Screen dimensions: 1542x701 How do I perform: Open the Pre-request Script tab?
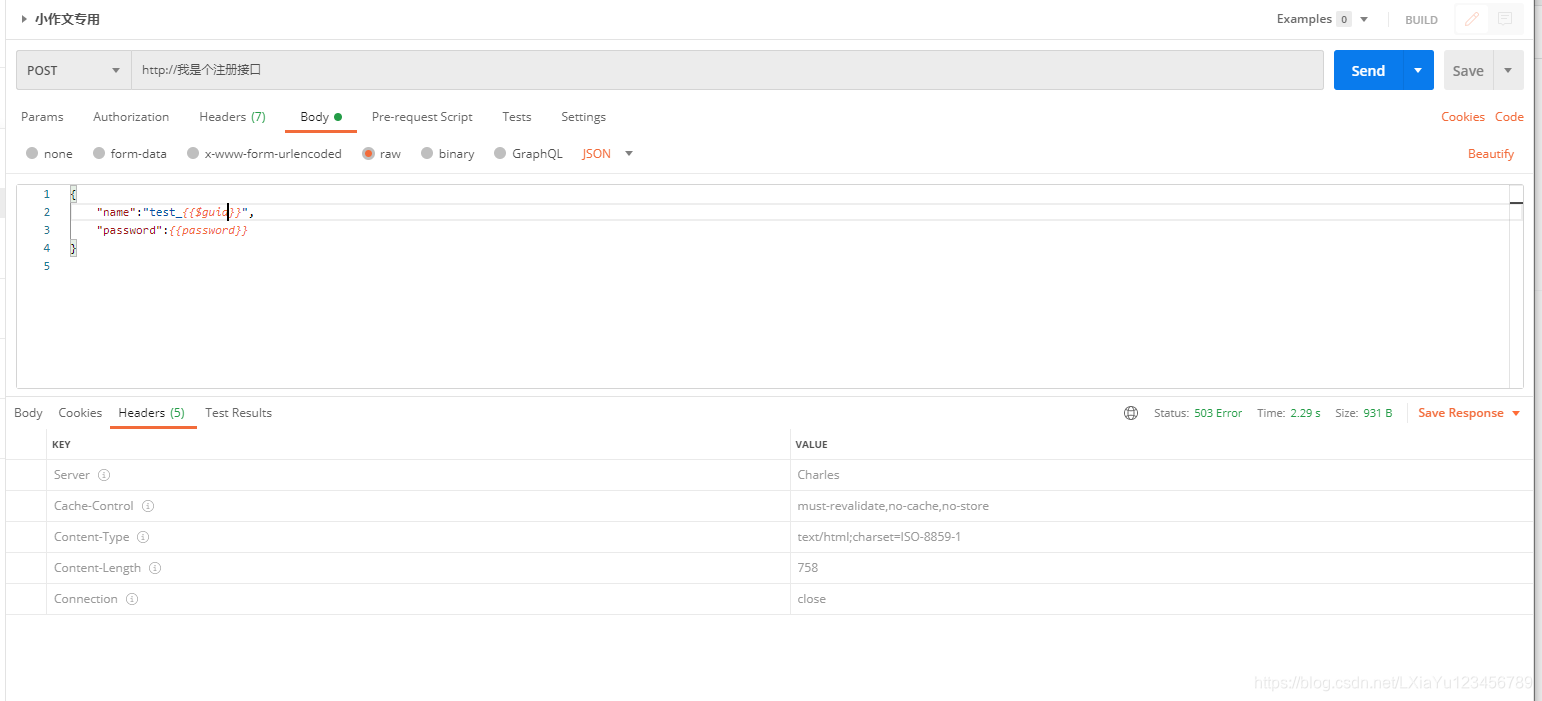point(422,117)
